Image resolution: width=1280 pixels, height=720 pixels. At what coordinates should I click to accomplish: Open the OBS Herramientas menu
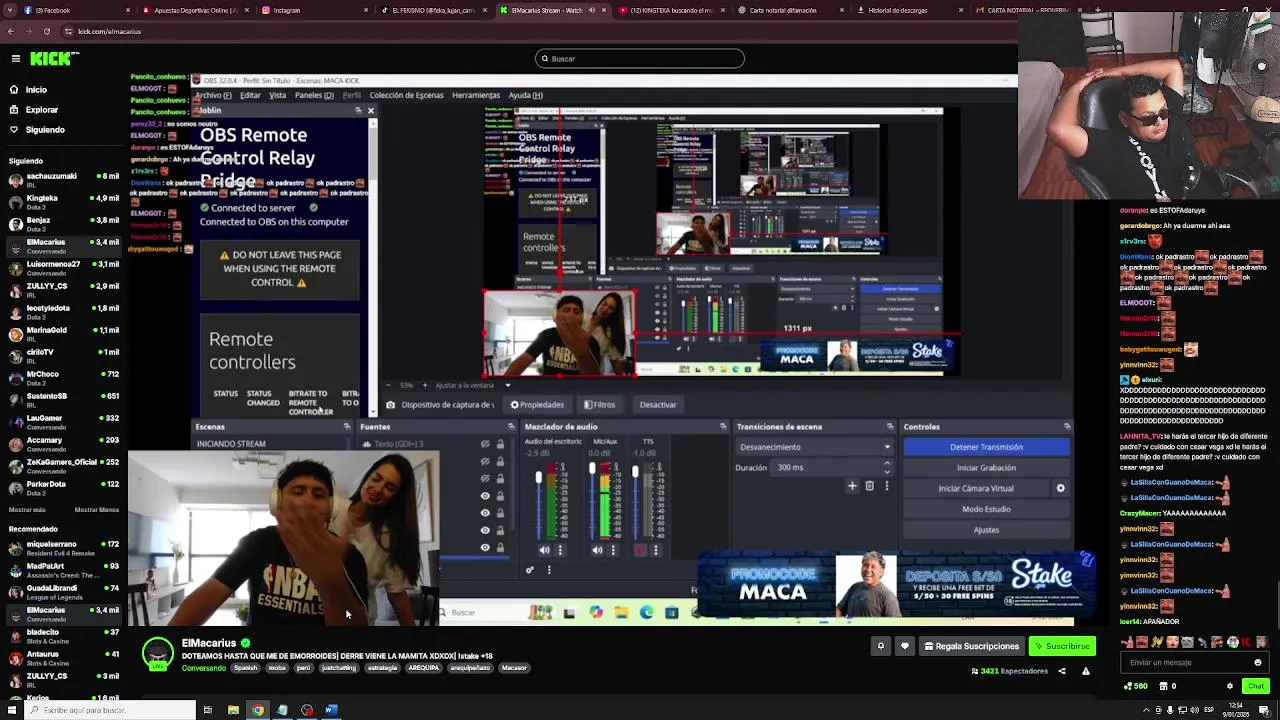pyautogui.click(x=476, y=95)
